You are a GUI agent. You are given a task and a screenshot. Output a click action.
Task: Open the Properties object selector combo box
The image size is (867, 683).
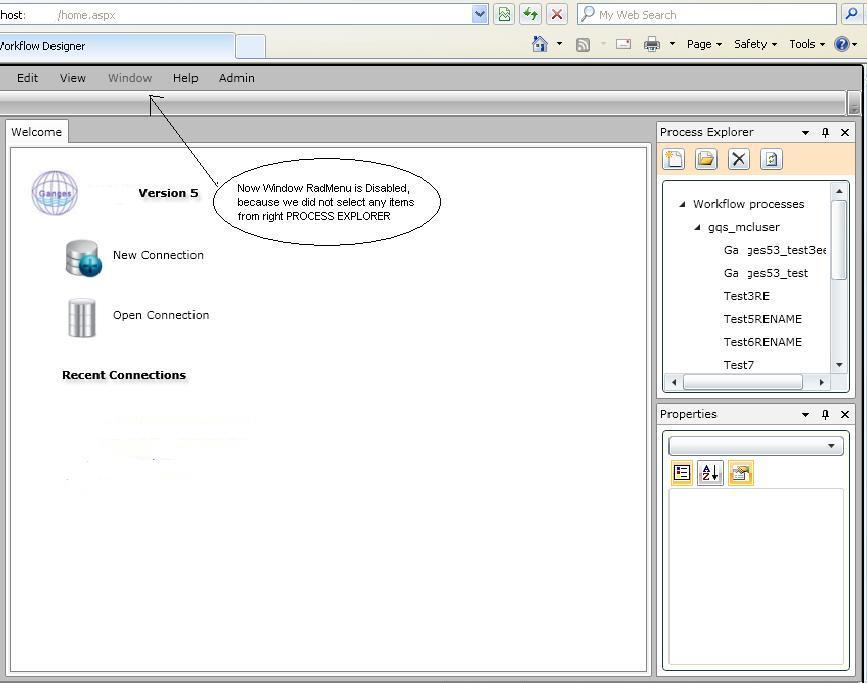click(x=755, y=446)
